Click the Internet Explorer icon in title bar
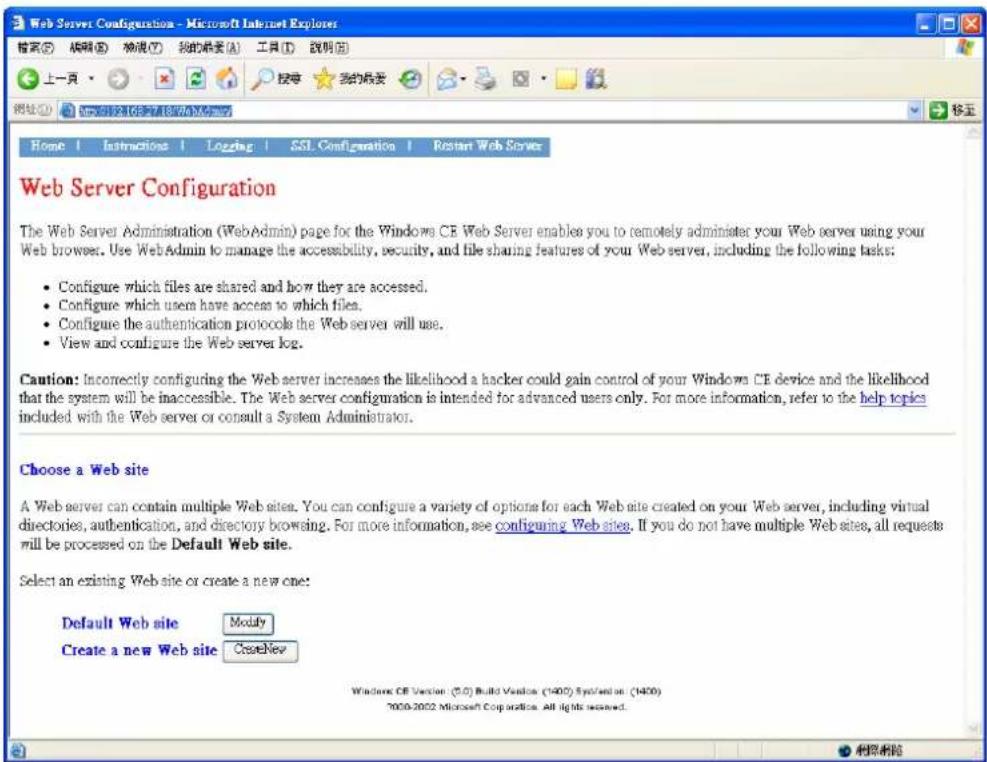The height and width of the screenshot is (762, 987). coord(18,23)
